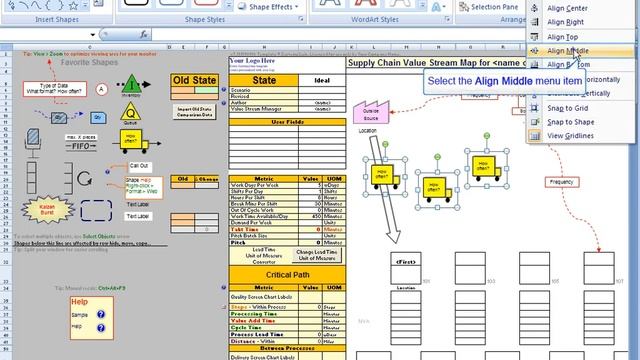Open the Text Effects dropdown
The image size is (640, 360).
439,7
